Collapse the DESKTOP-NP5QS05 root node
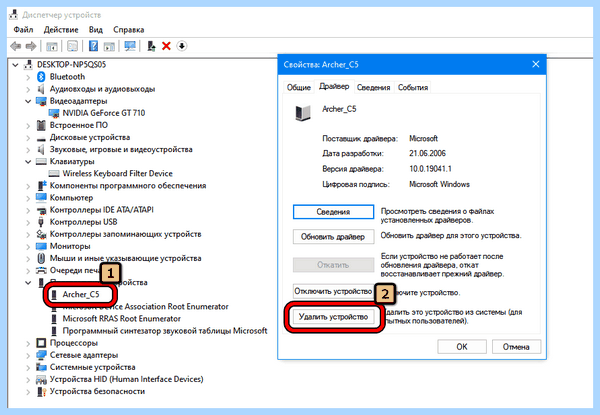The width and height of the screenshot is (600, 415). 15,65
